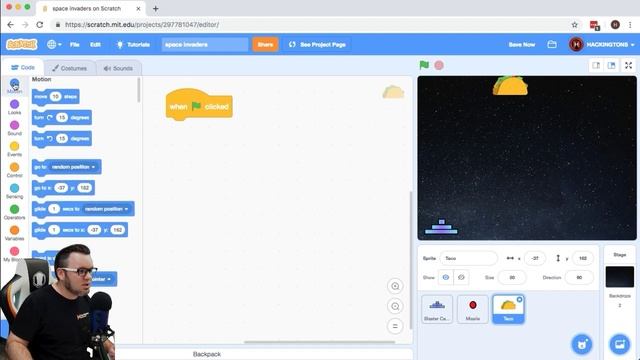Click the Sprite name field
Image resolution: width=640 pixels, height=360 pixels.
[469, 258]
